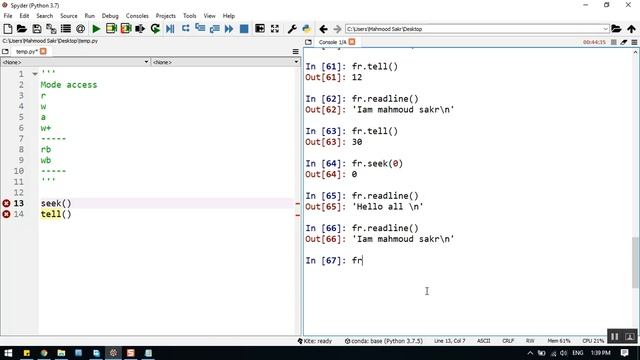Save all files toolbar icon

51,29
